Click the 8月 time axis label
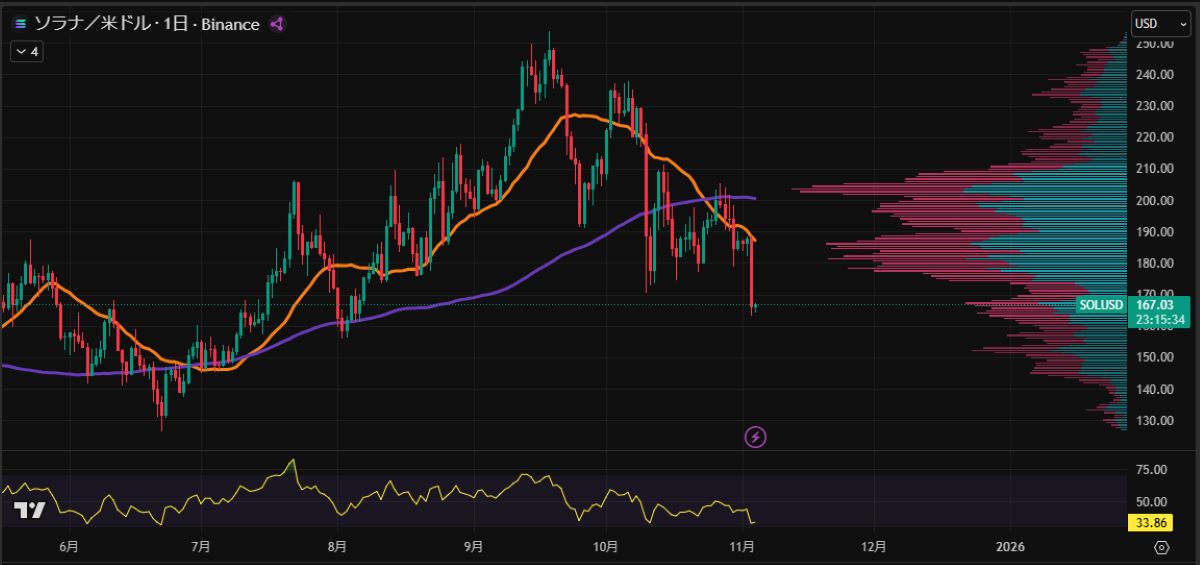Screen dimensions: 1200x565 click(337, 547)
